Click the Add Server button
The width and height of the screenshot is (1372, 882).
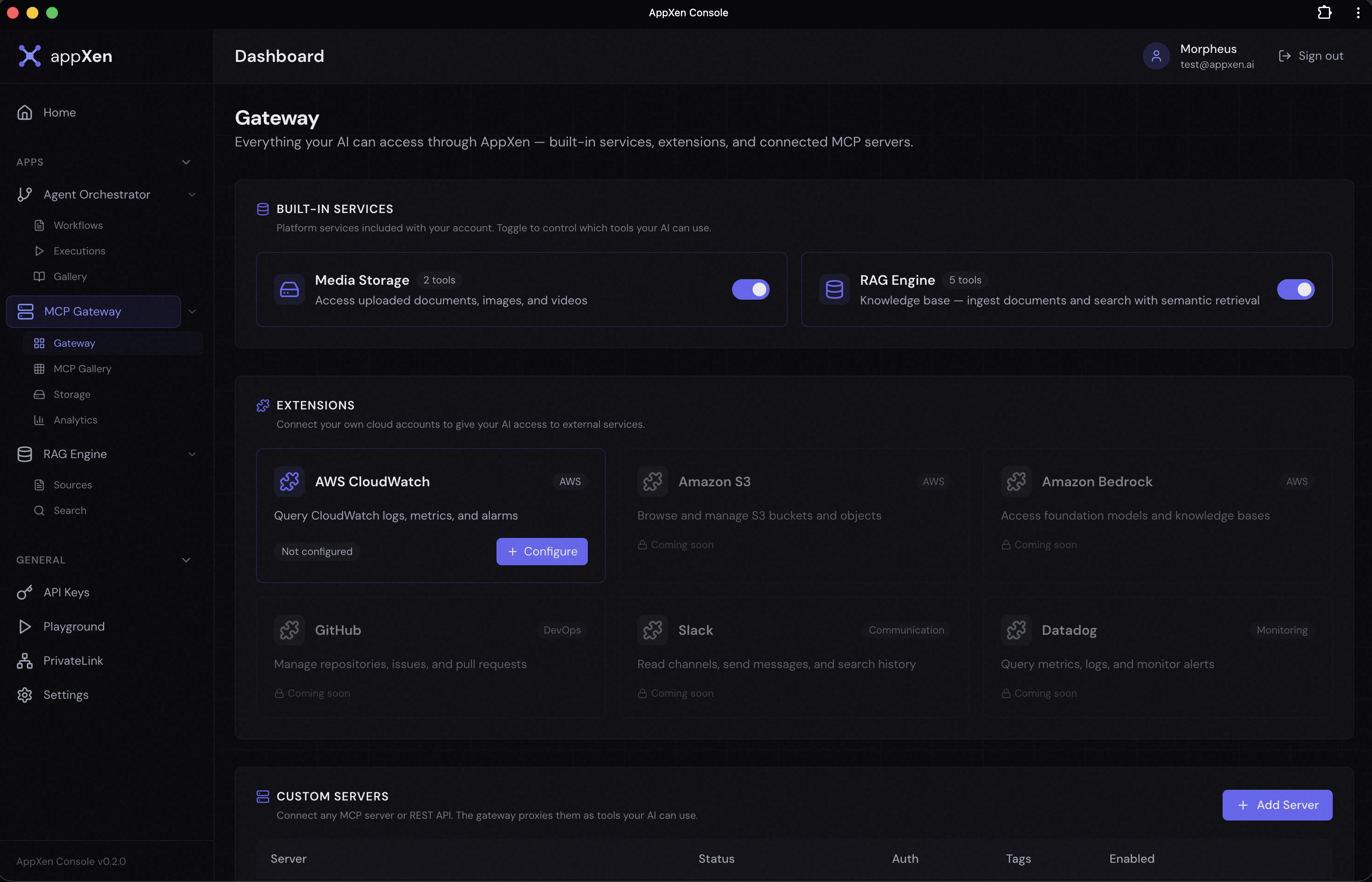point(1278,805)
